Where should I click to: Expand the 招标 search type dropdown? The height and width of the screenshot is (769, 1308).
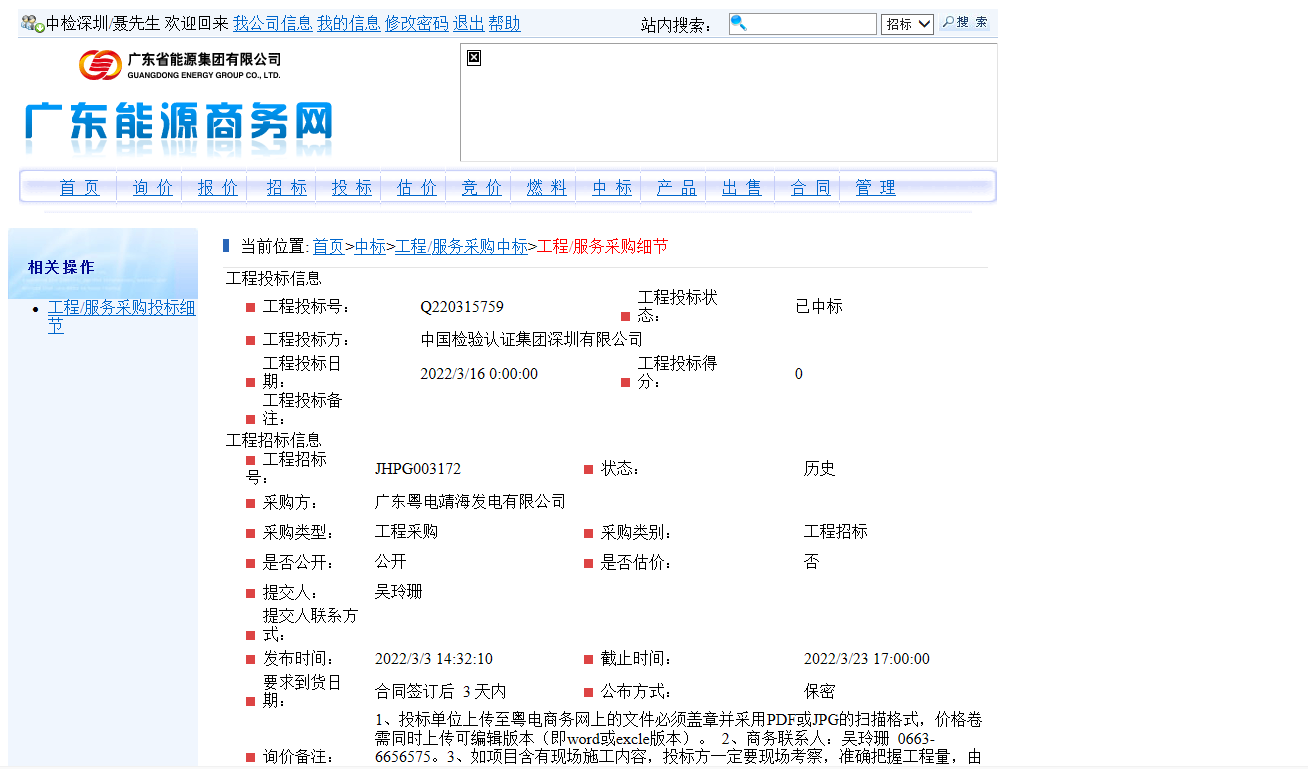(908, 24)
